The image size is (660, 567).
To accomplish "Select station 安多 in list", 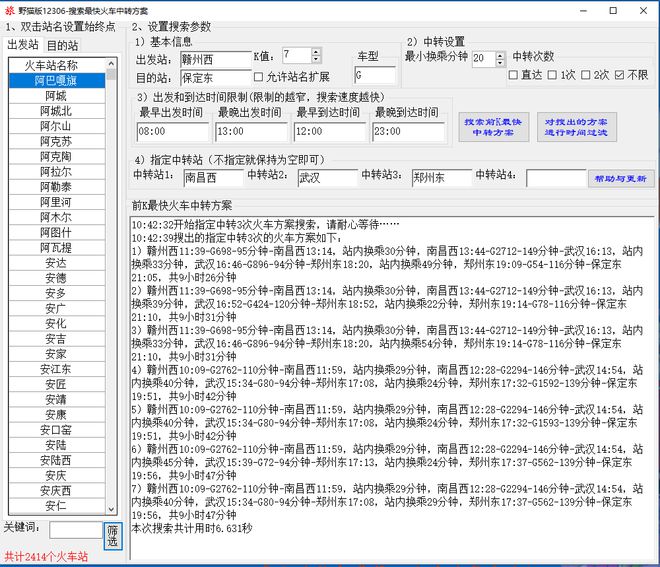I will (x=57, y=293).
